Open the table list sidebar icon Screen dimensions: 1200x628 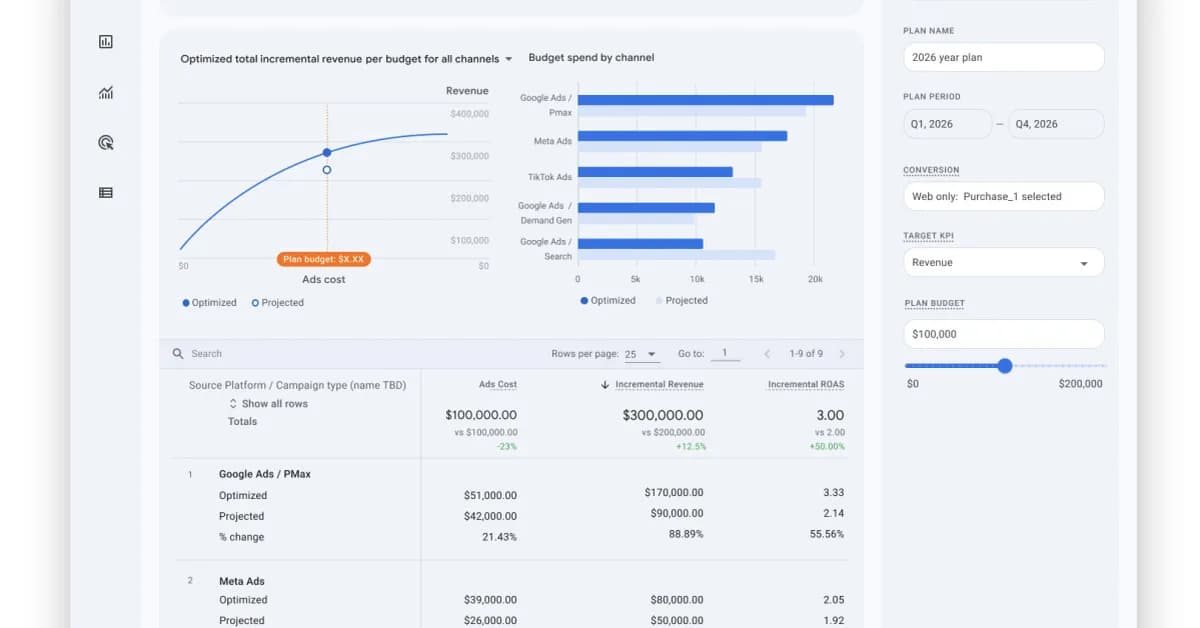coord(106,192)
